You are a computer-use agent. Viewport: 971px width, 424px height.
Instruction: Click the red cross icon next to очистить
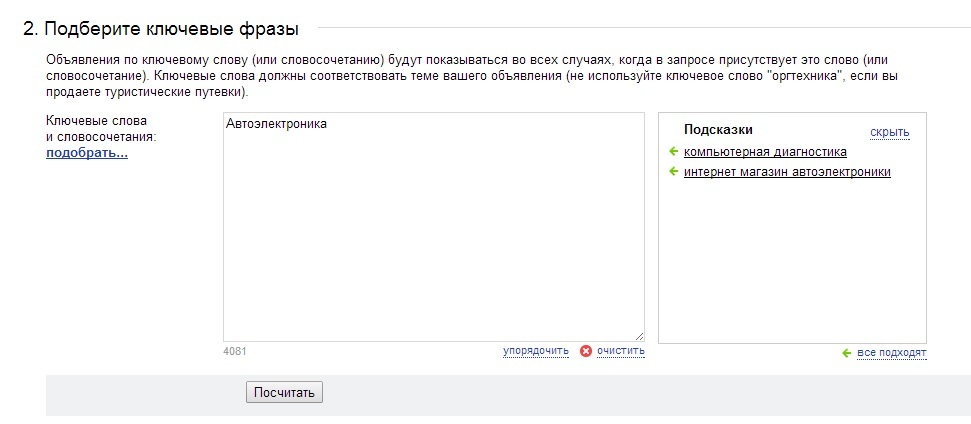[x=586, y=351]
